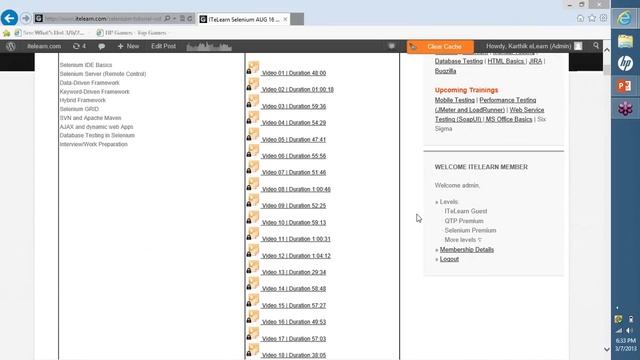Open the WordPress logo menu

[11, 46]
